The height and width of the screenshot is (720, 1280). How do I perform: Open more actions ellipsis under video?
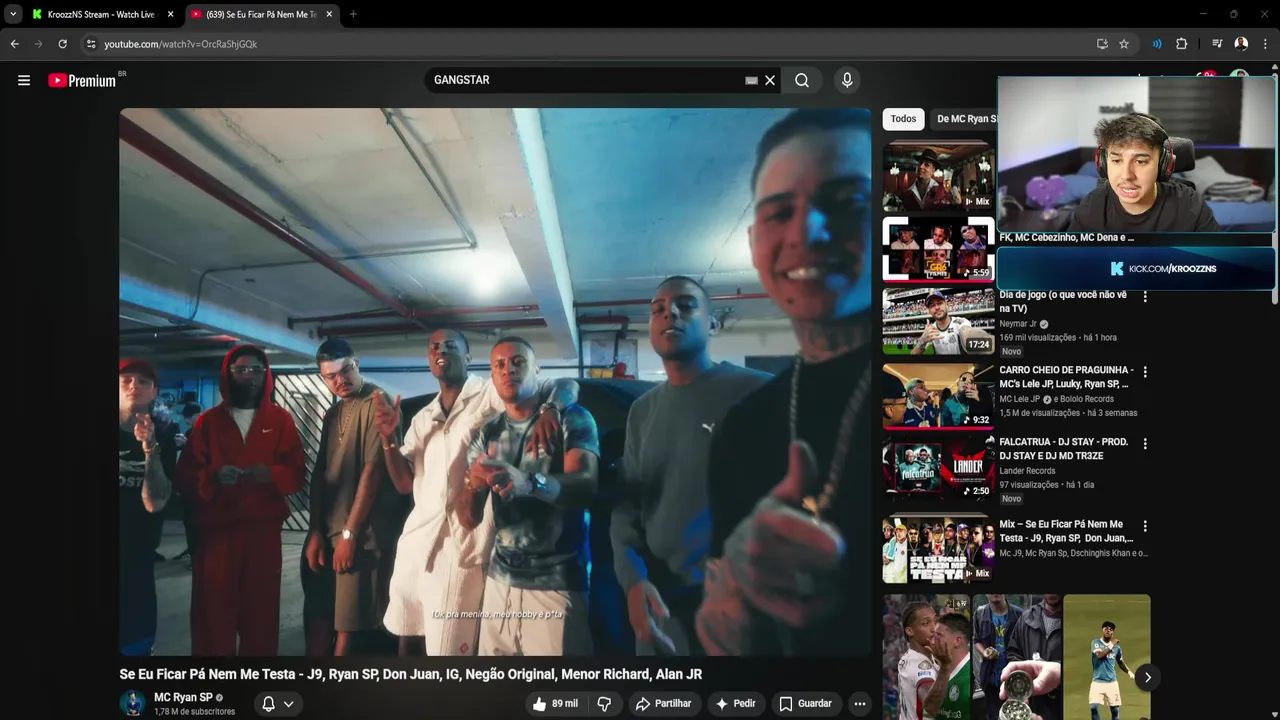[859, 704]
